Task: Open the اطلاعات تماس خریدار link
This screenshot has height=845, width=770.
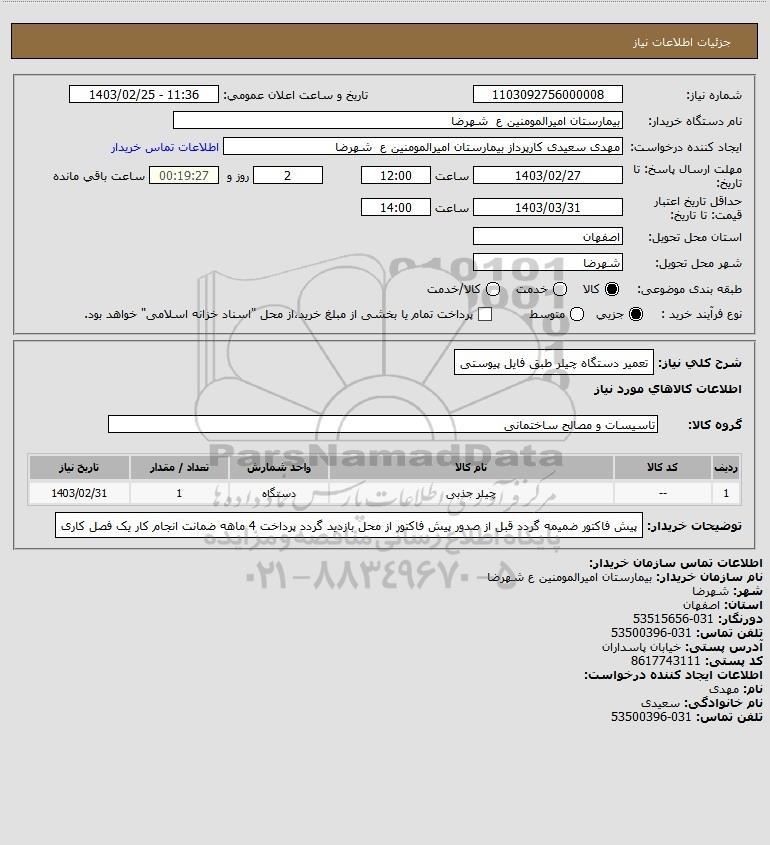Action: point(165,147)
